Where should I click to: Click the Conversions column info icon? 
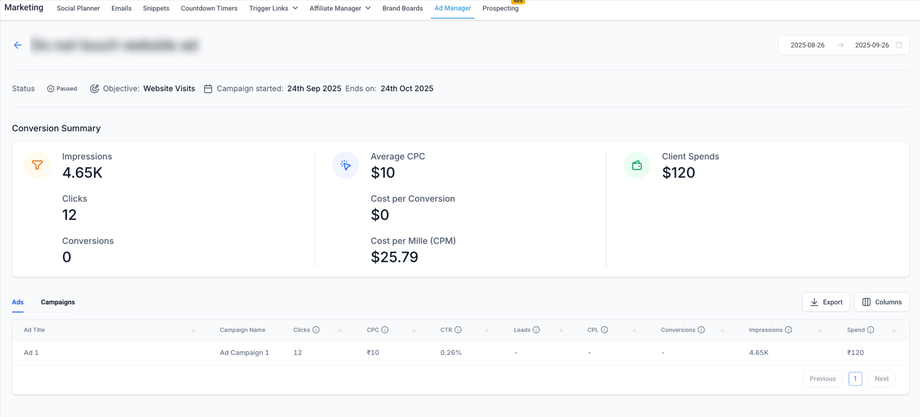(701, 330)
